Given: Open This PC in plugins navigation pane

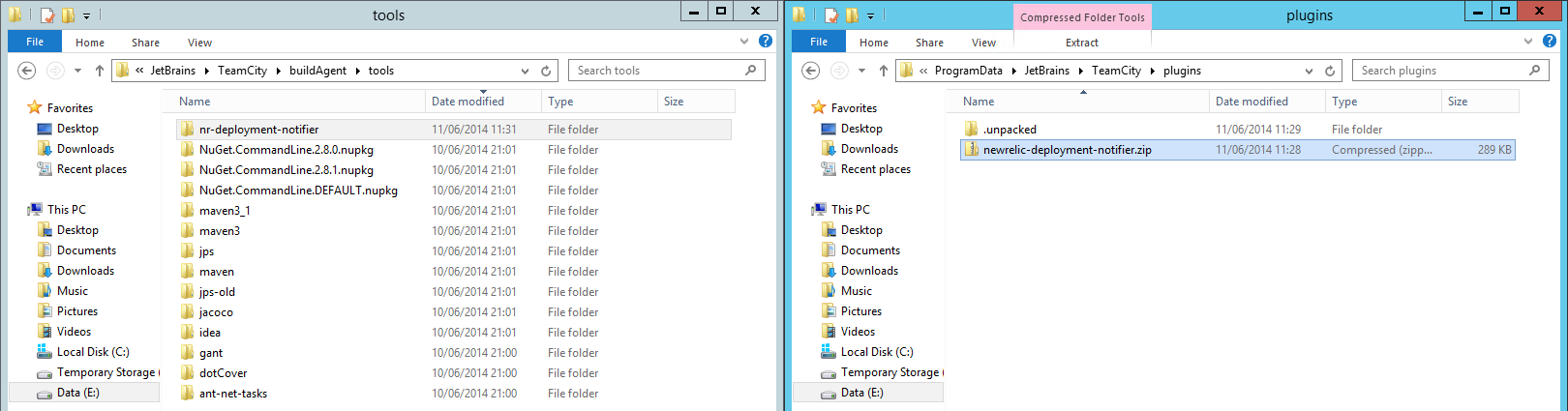Looking at the screenshot, I should click(851, 210).
